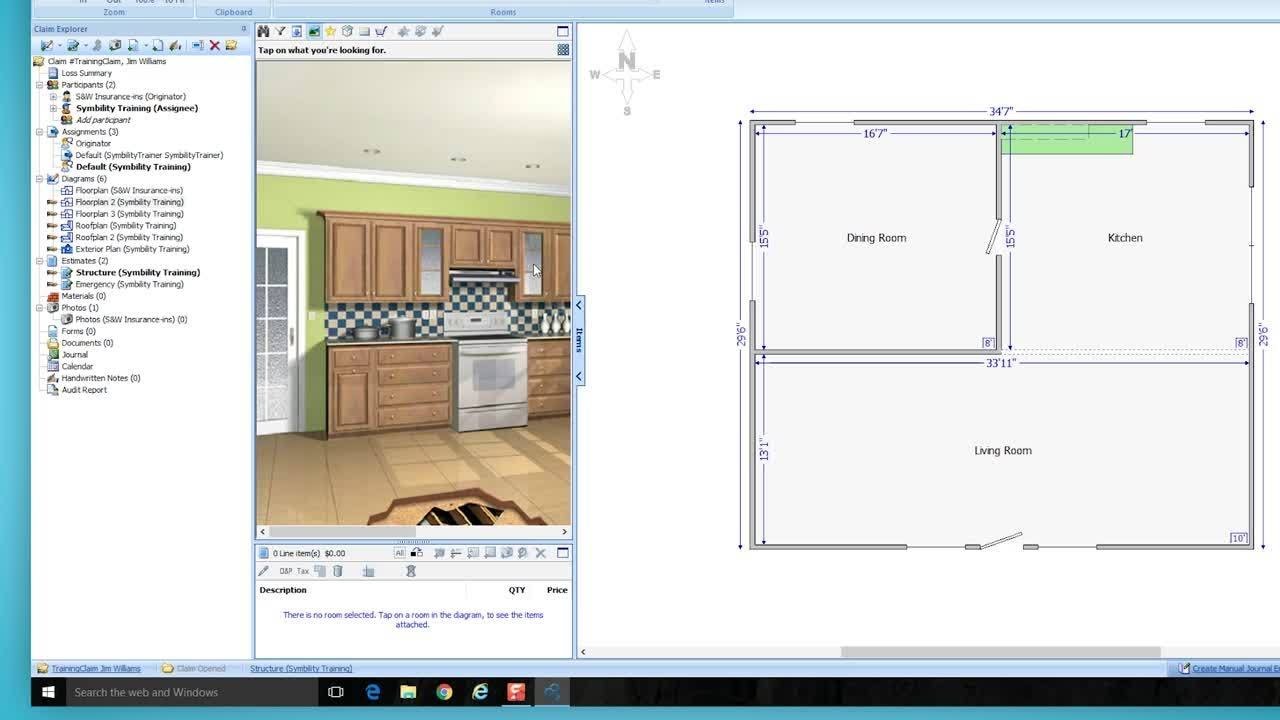Open favorites star in item finder toolbar

[330, 31]
